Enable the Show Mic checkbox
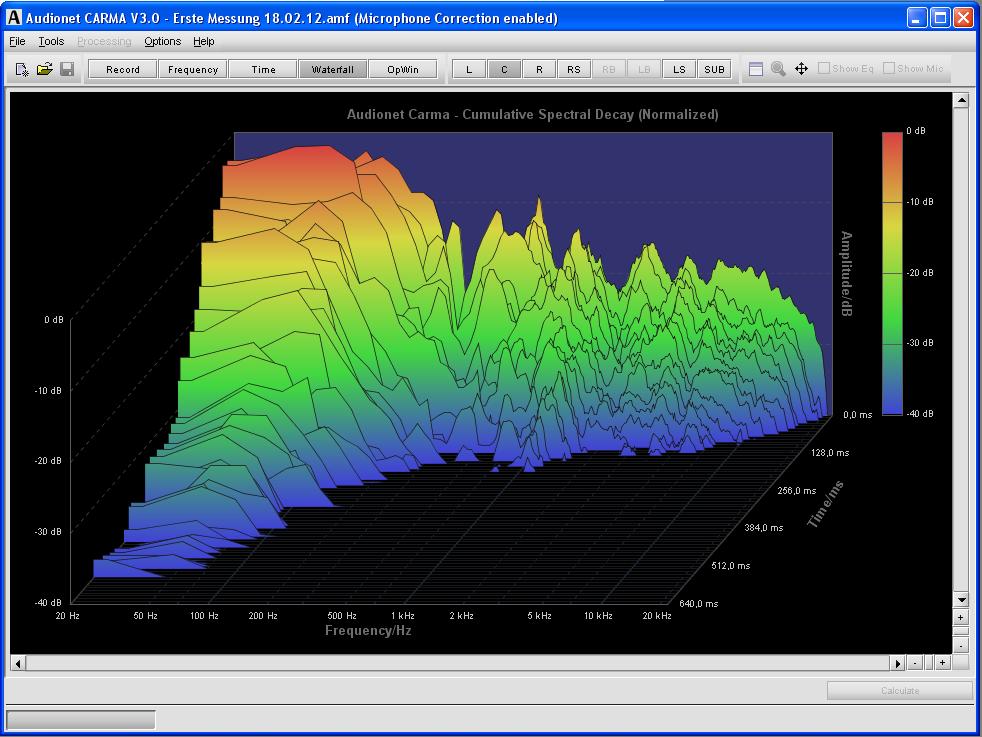The width and height of the screenshot is (982, 737). pyautogui.click(x=889, y=68)
